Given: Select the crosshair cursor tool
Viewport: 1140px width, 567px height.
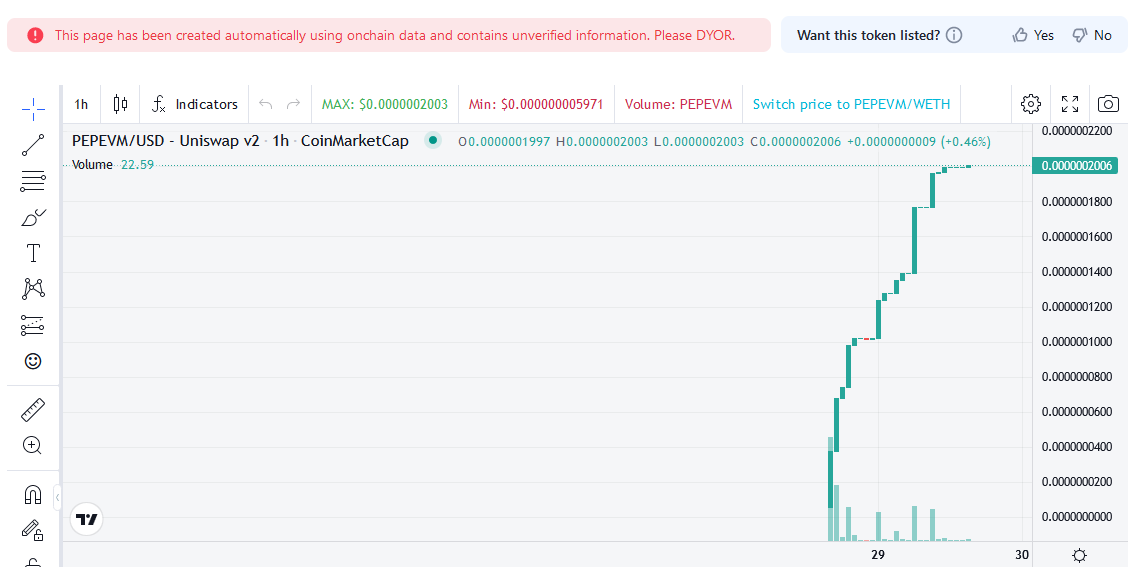Looking at the screenshot, I should (33, 109).
